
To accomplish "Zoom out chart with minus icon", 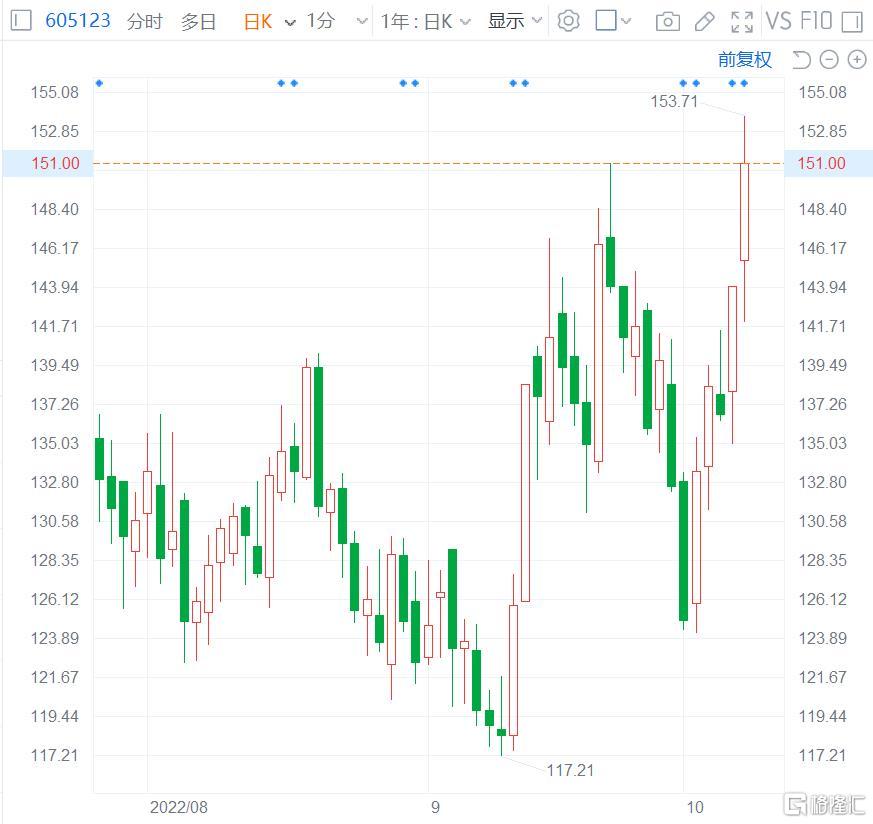I will (x=829, y=60).
